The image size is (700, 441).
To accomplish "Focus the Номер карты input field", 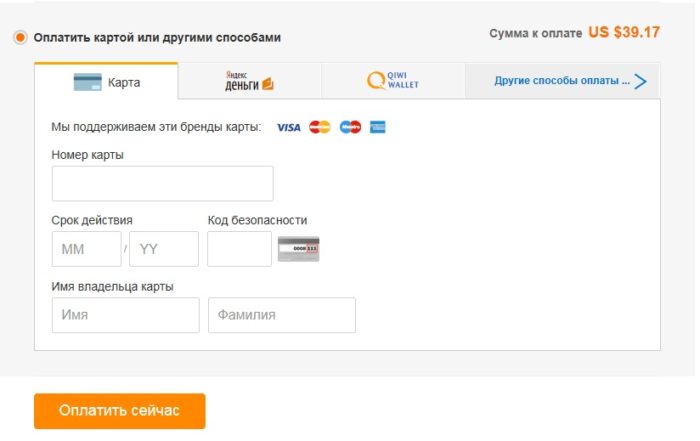I will tap(162, 183).
